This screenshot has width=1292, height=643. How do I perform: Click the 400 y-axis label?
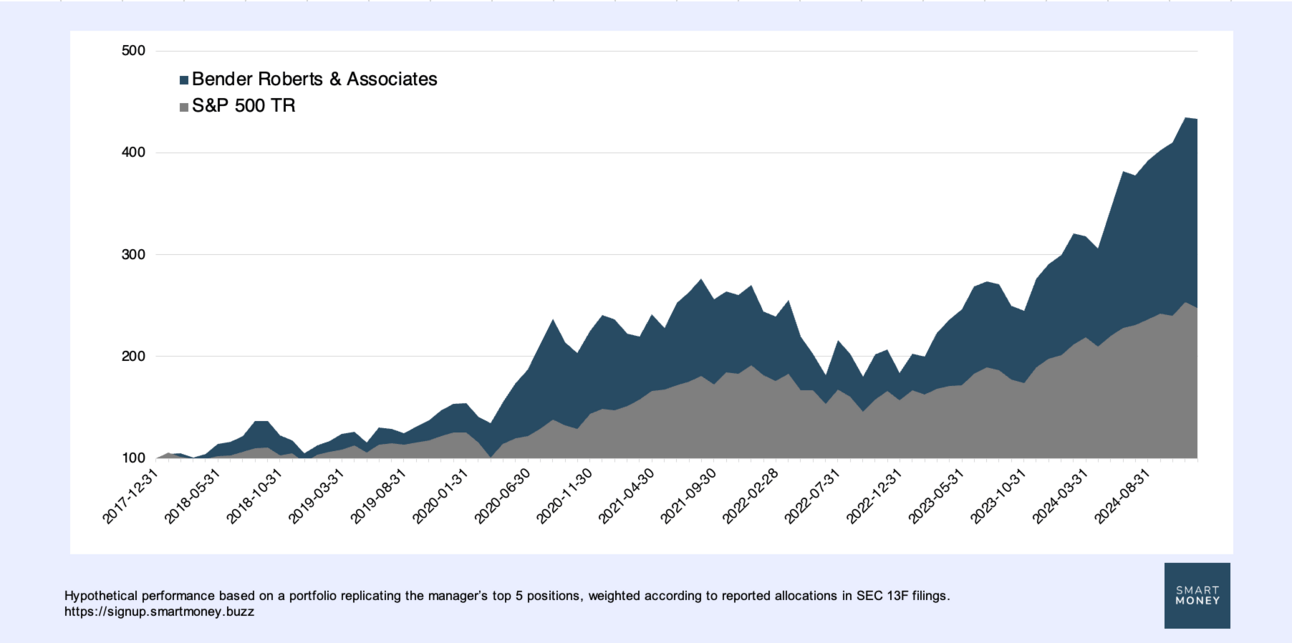pos(133,153)
